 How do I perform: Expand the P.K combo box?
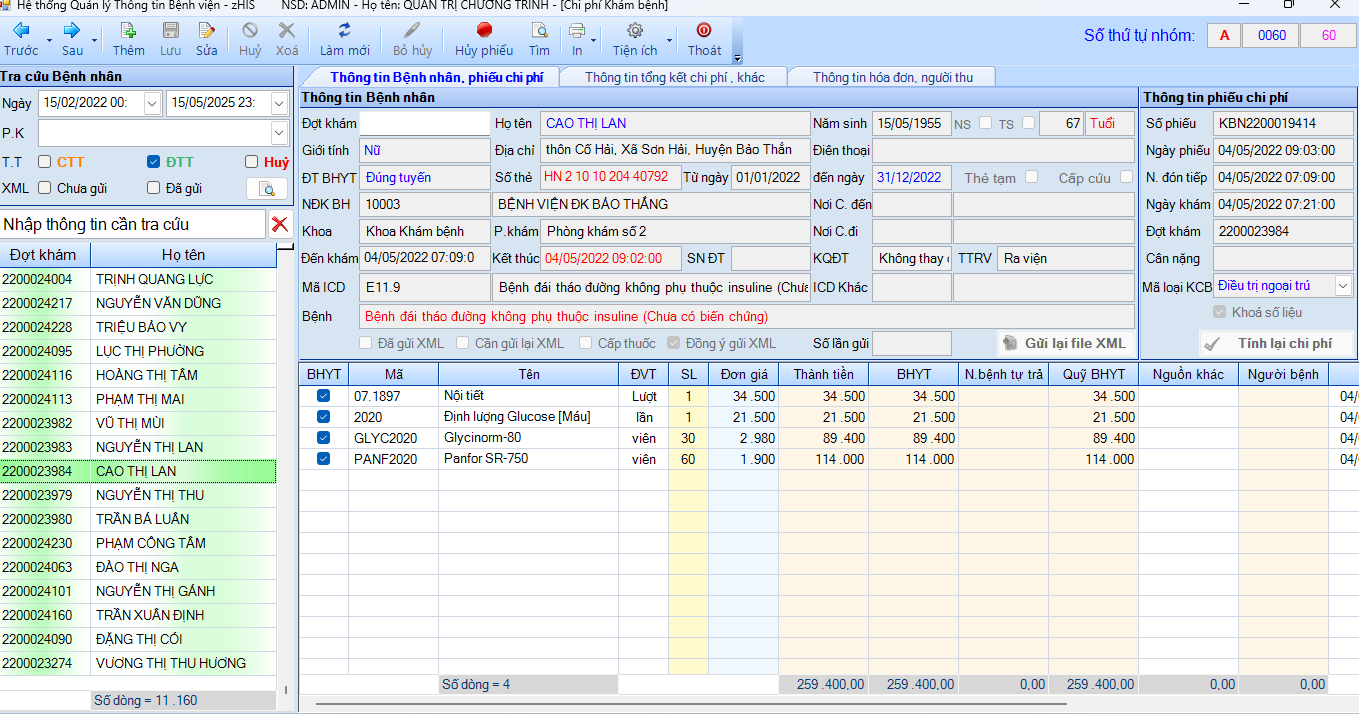coord(278,133)
